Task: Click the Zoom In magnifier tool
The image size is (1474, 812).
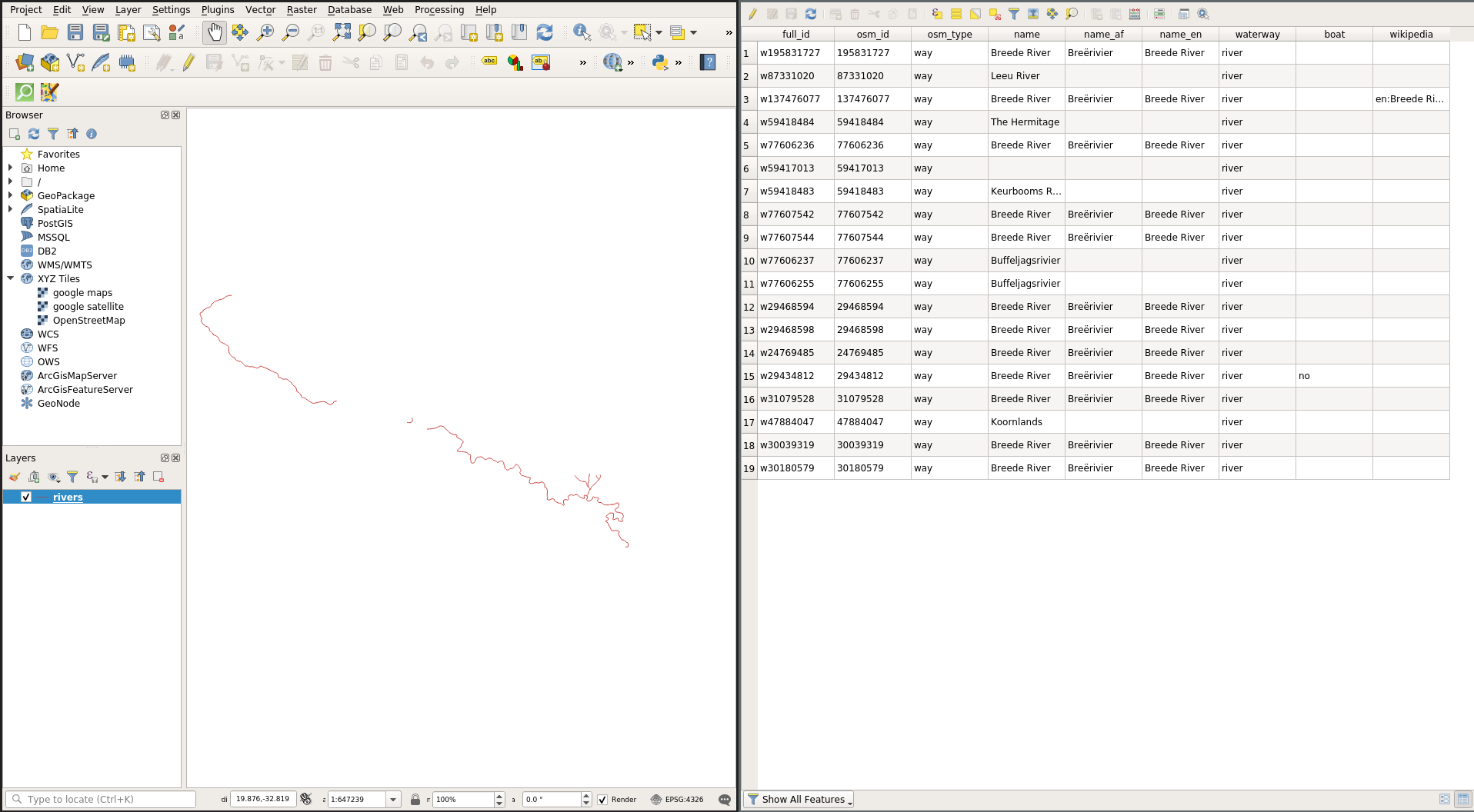Action: (265, 32)
